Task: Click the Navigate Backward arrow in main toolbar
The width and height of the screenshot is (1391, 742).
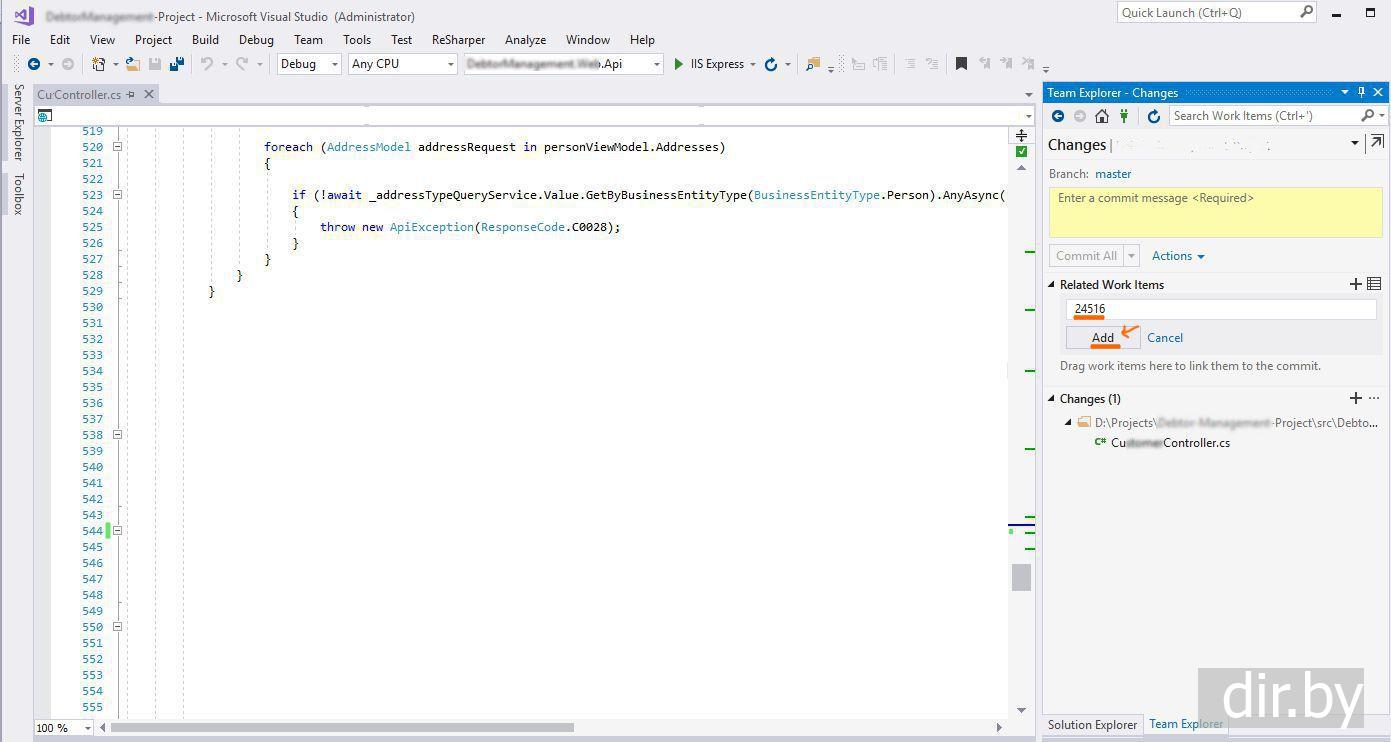Action: [x=34, y=64]
